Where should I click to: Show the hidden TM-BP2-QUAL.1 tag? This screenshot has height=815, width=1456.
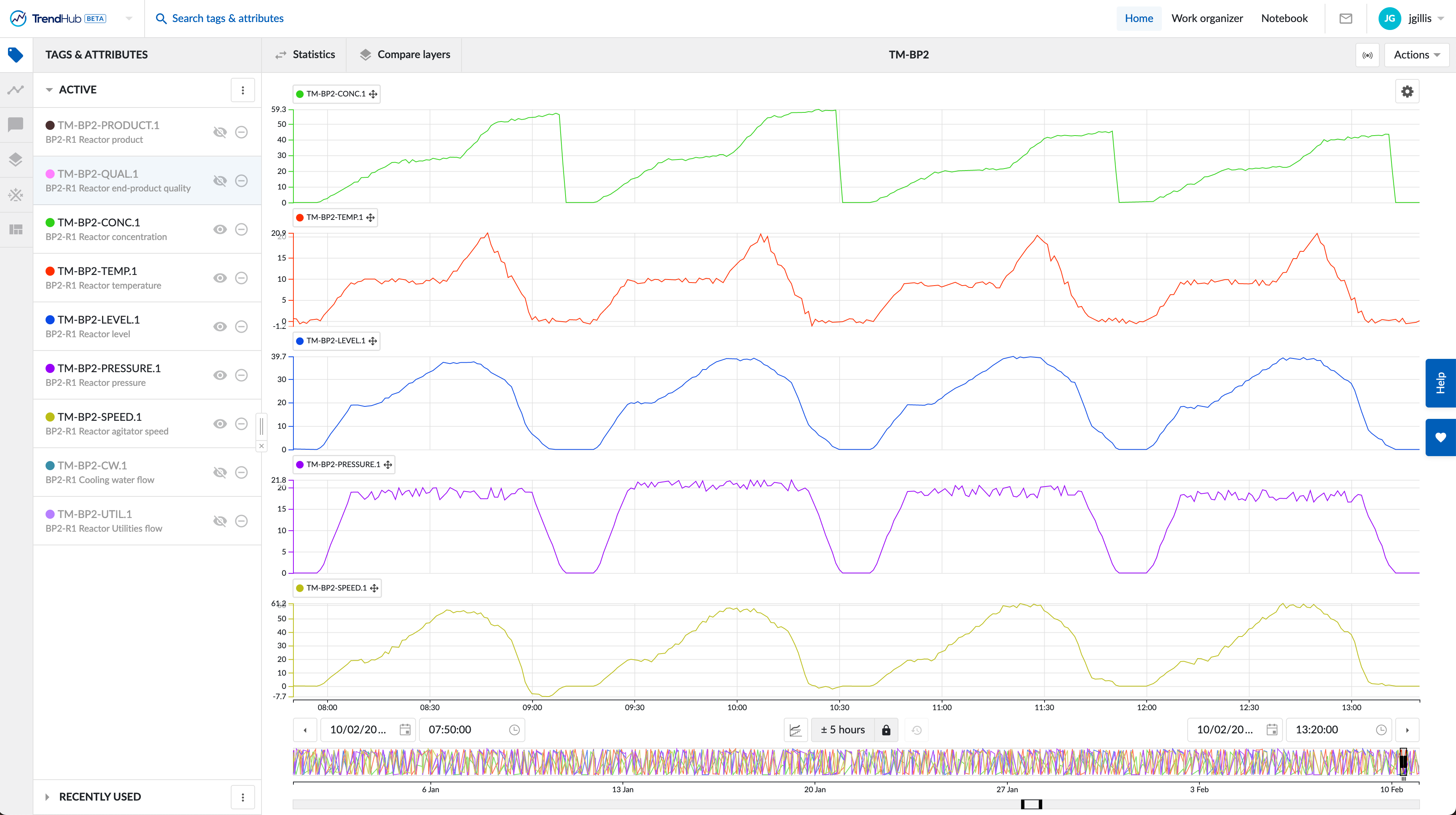220,181
